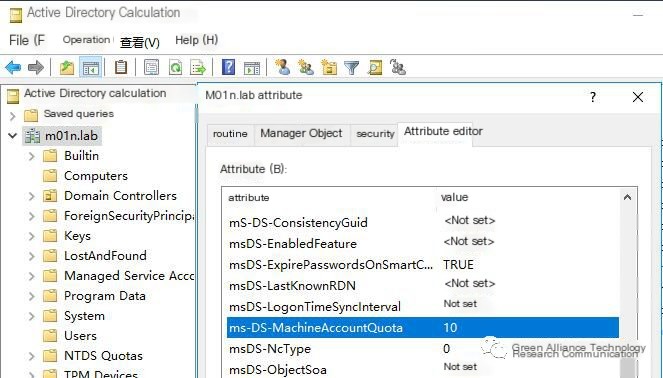Click the m01n.lab domain icon in tree
This screenshot has width=663, height=378.
32,136
